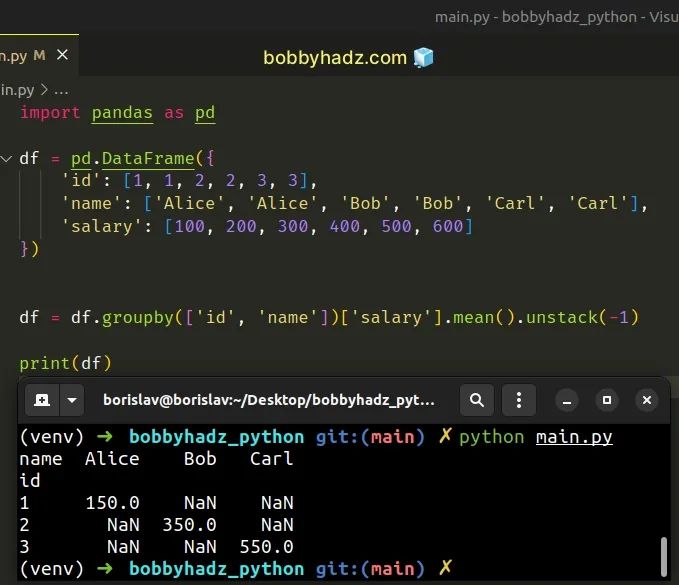Click bobbyhadz.com title text
This screenshot has height=585, width=679.
335,58
